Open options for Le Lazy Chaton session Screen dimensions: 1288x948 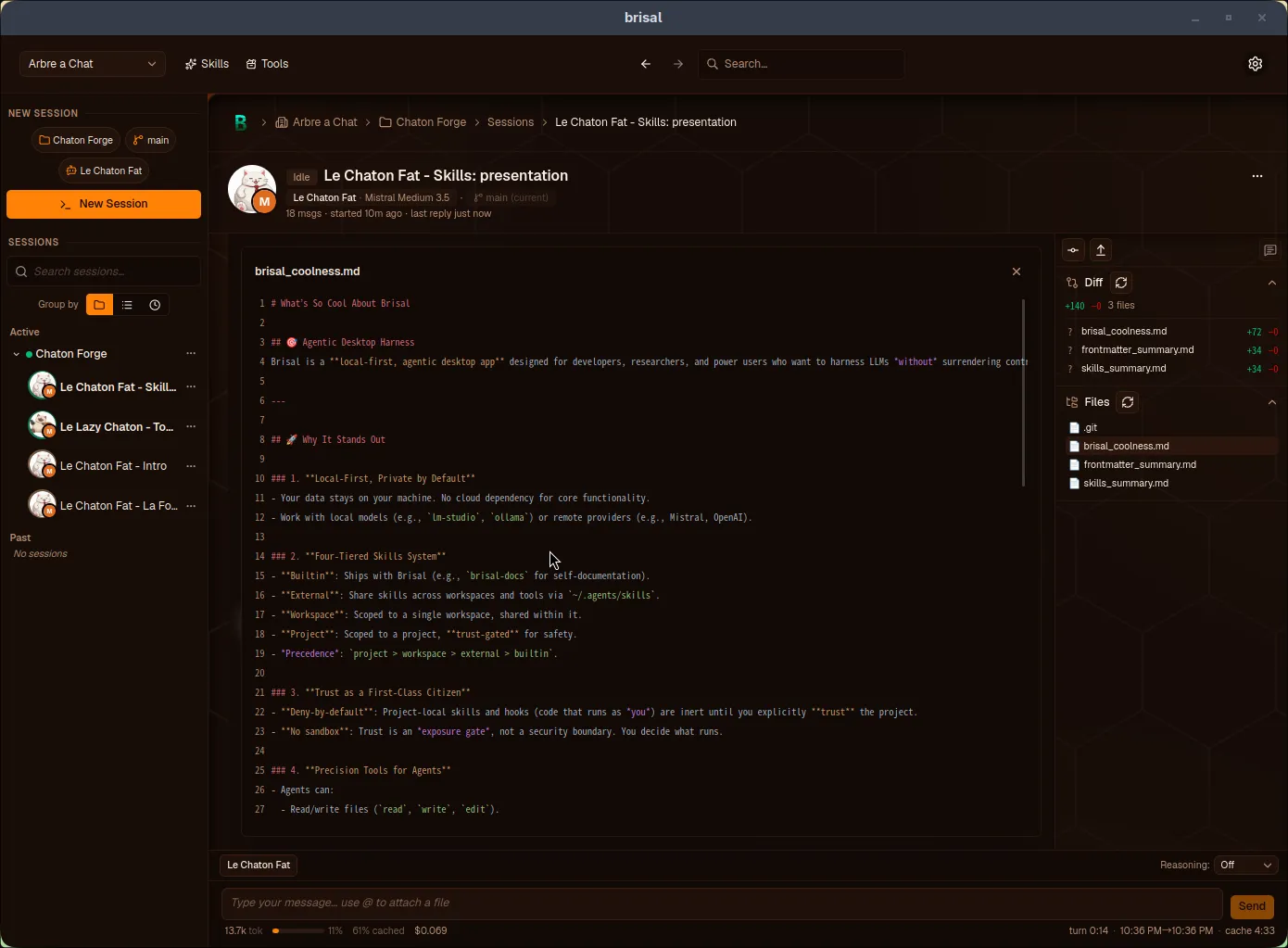(x=191, y=427)
